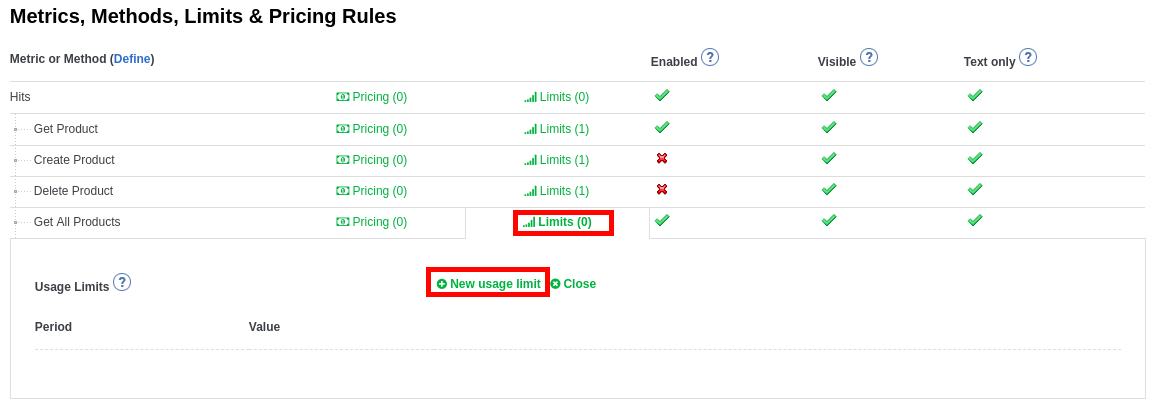Toggle Text only checkmark for Get All Products
This screenshot has width=1166, height=417.
(x=975, y=220)
